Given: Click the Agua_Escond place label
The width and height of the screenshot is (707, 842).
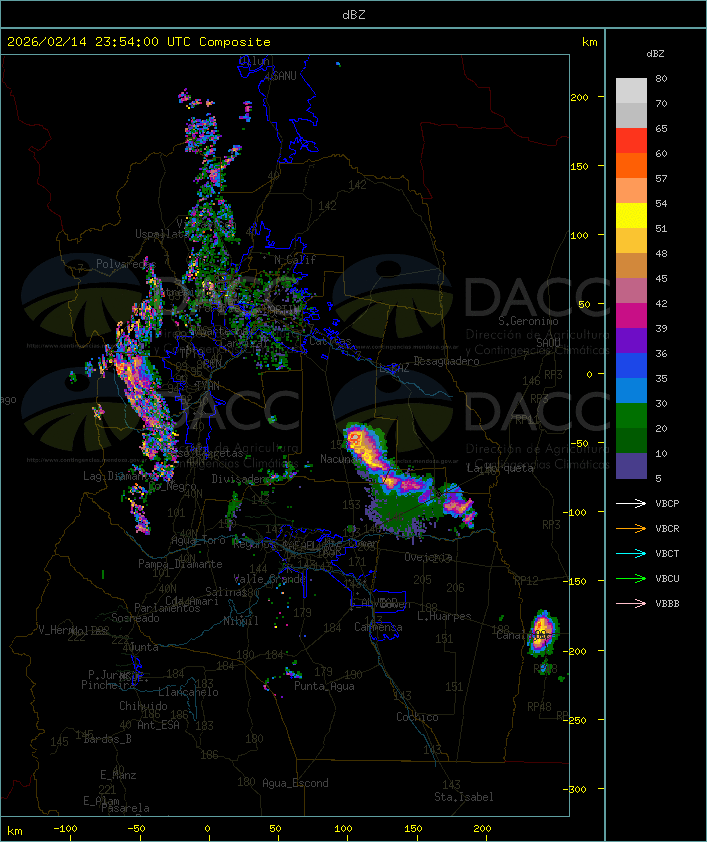Looking at the screenshot, I should 295,783.
